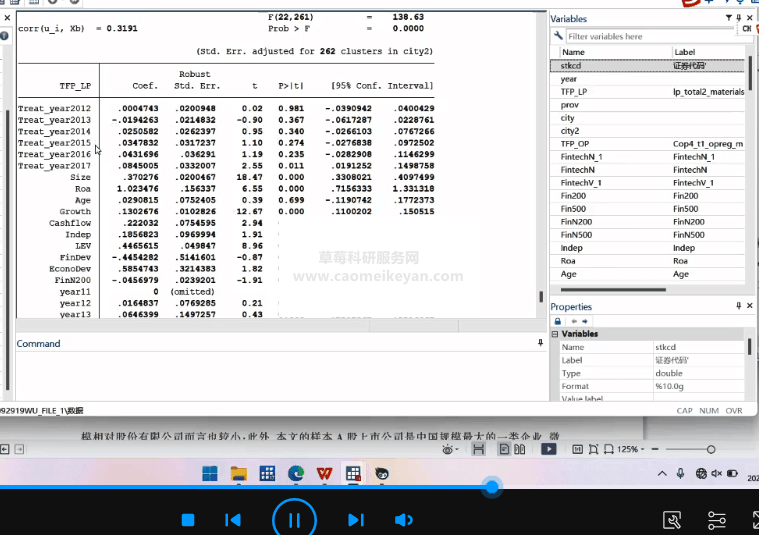The image size is (759, 535).
Task: Pin the Variables panel with pushpin icon
Action: click(x=739, y=18)
